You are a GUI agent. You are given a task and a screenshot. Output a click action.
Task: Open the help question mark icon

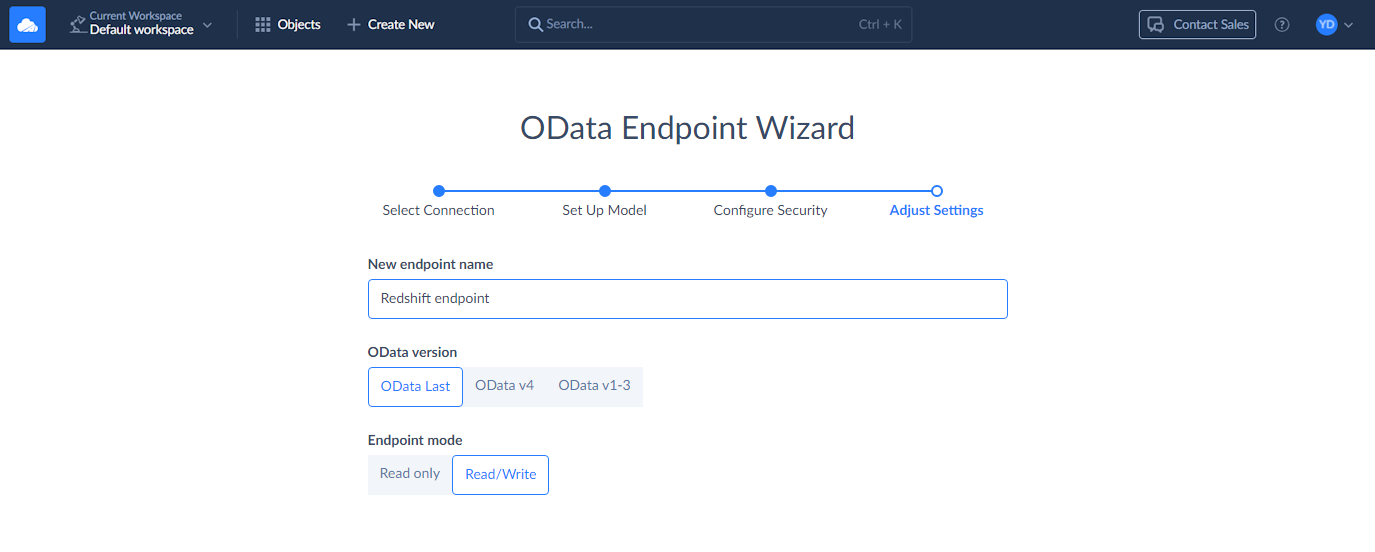[x=1282, y=24]
